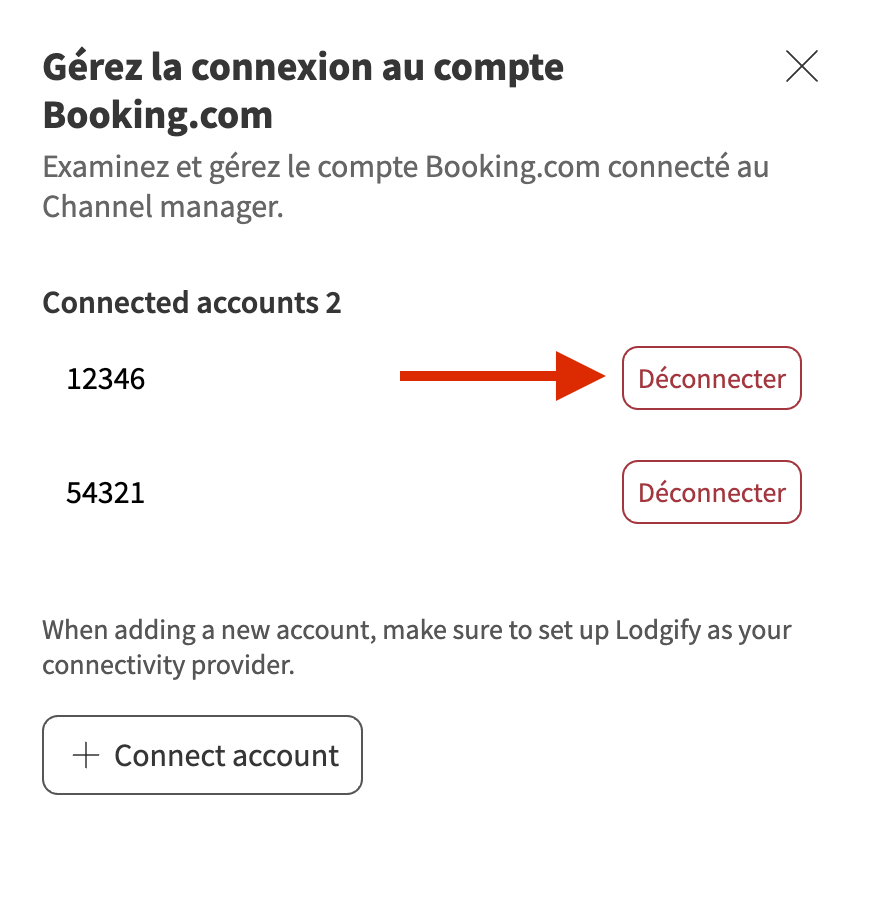874x906 pixels.
Task: Click the word "Examinez" in the description
Action: click(x=93, y=165)
